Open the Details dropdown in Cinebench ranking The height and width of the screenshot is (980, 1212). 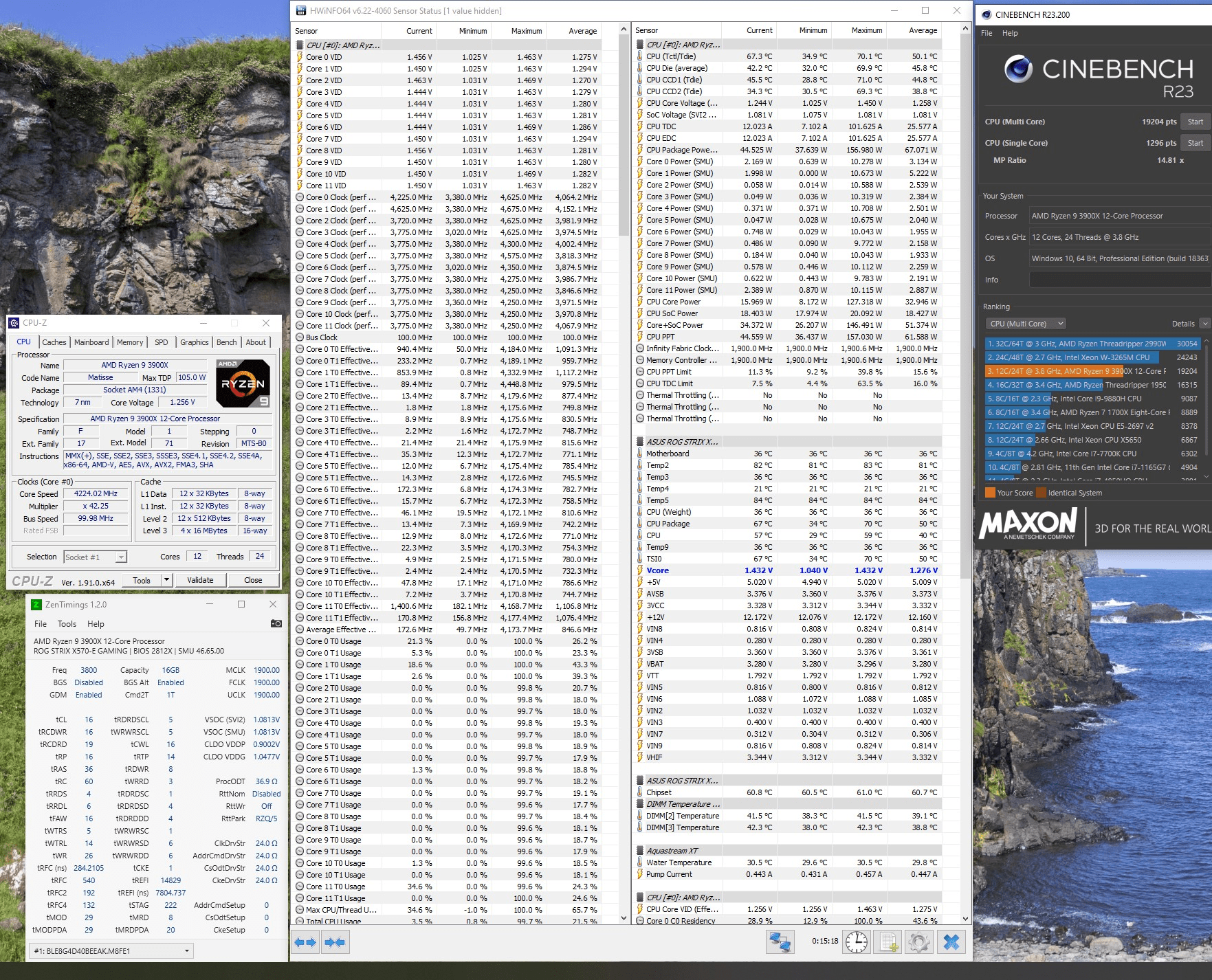click(1204, 324)
